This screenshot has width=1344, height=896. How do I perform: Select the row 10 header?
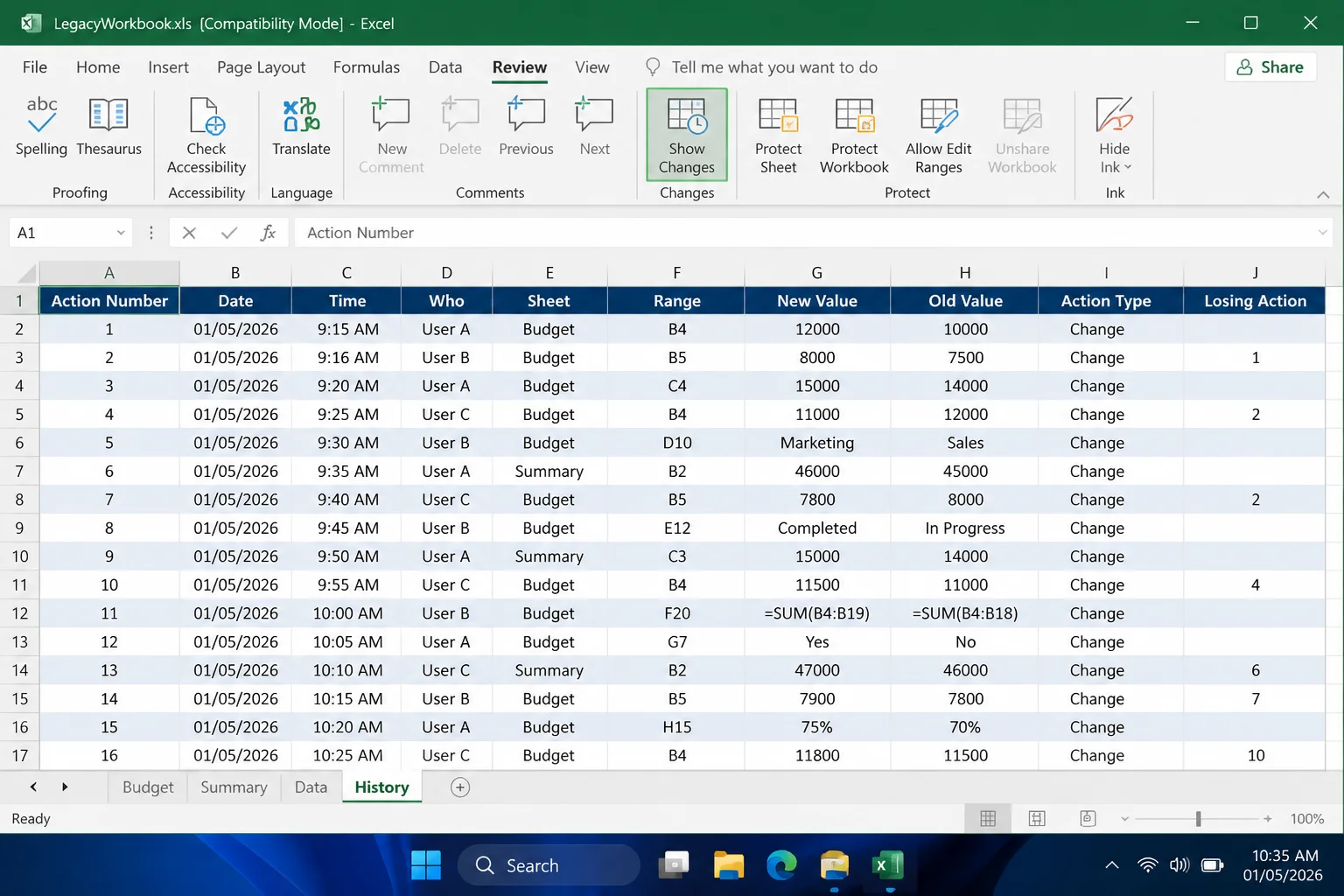click(19, 556)
